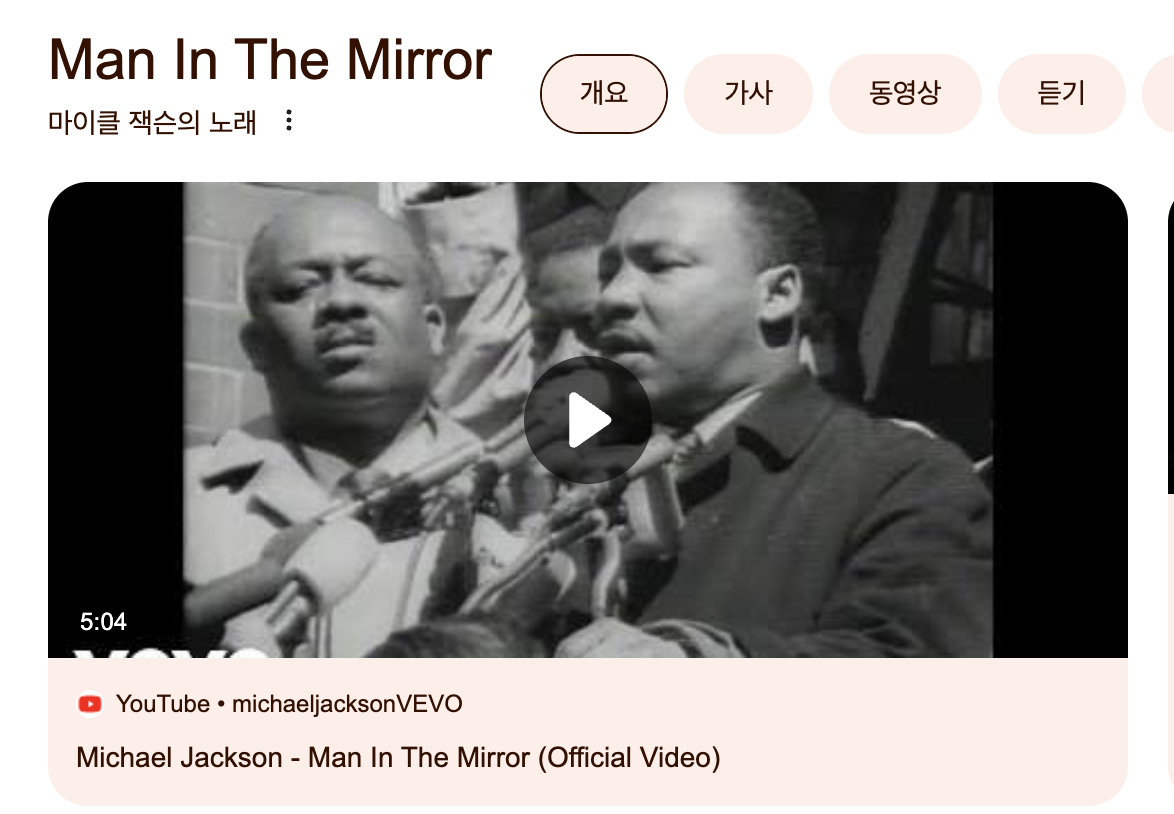Select the 개요 overview tab

click(603, 94)
